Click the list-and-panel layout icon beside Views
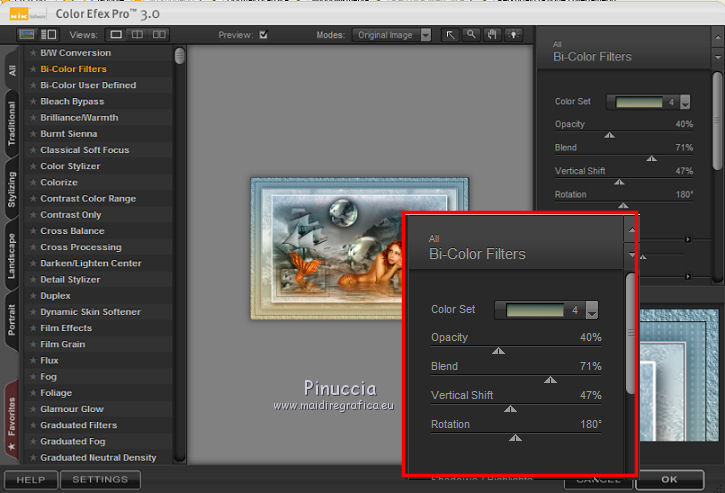 coord(48,34)
